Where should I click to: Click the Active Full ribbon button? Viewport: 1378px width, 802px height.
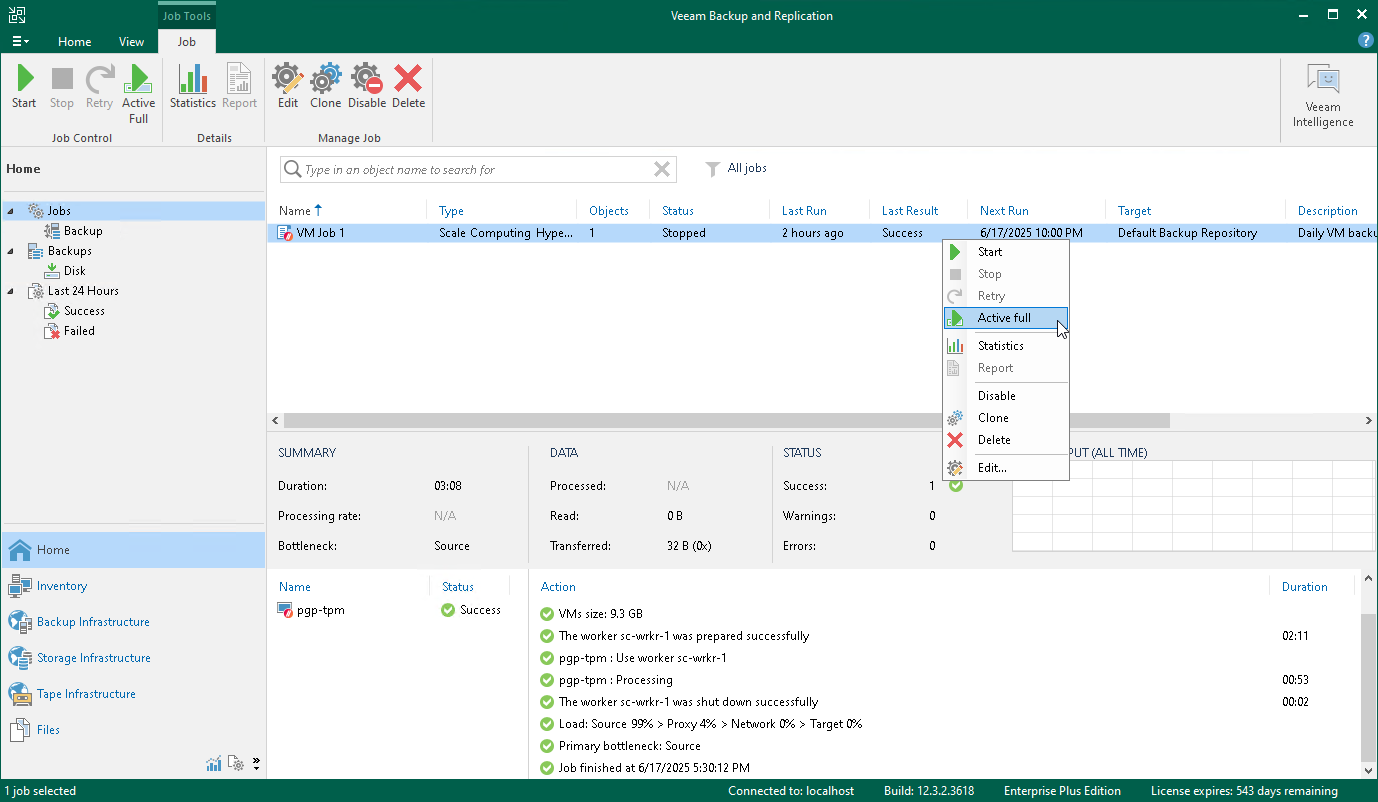coord(138,94)
